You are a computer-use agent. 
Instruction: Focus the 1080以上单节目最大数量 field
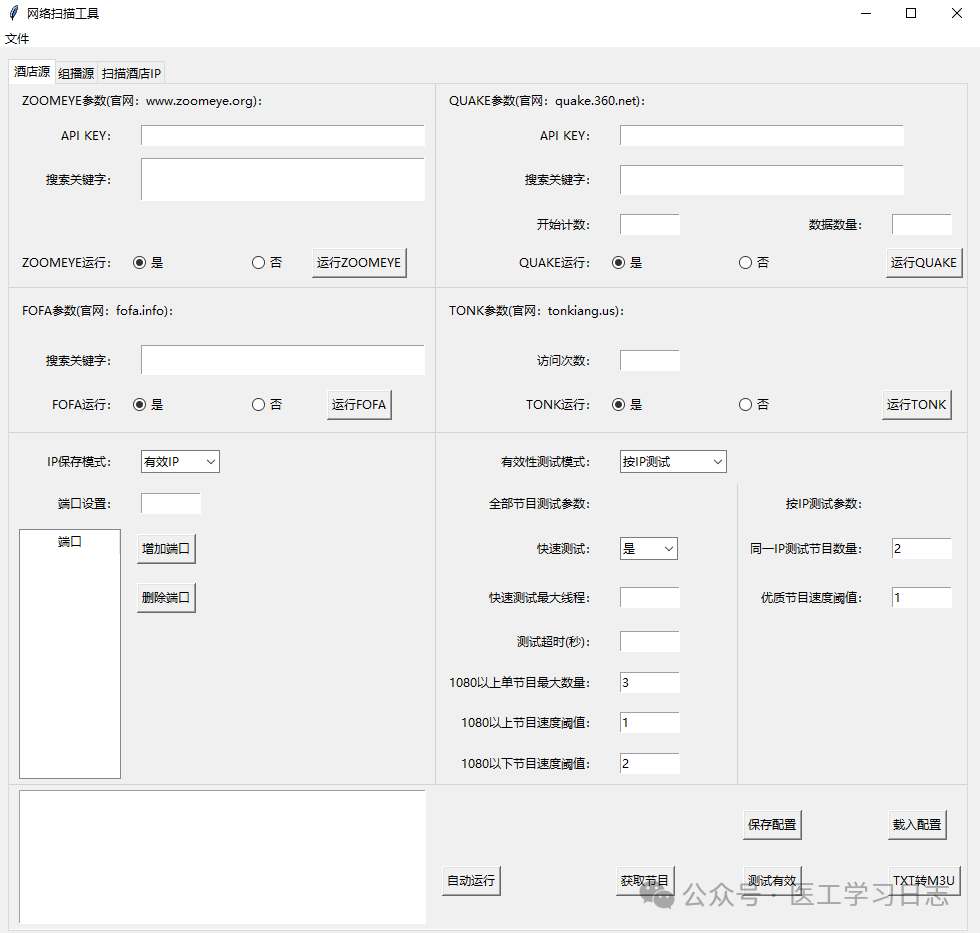[x=650, y=682]
